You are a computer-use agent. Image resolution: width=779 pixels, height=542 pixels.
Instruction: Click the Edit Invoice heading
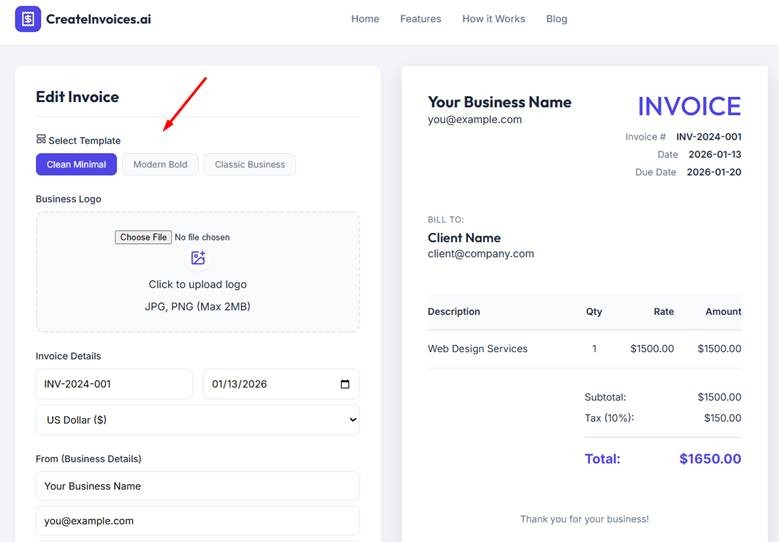pyautogui.click(x=78, y=96)
